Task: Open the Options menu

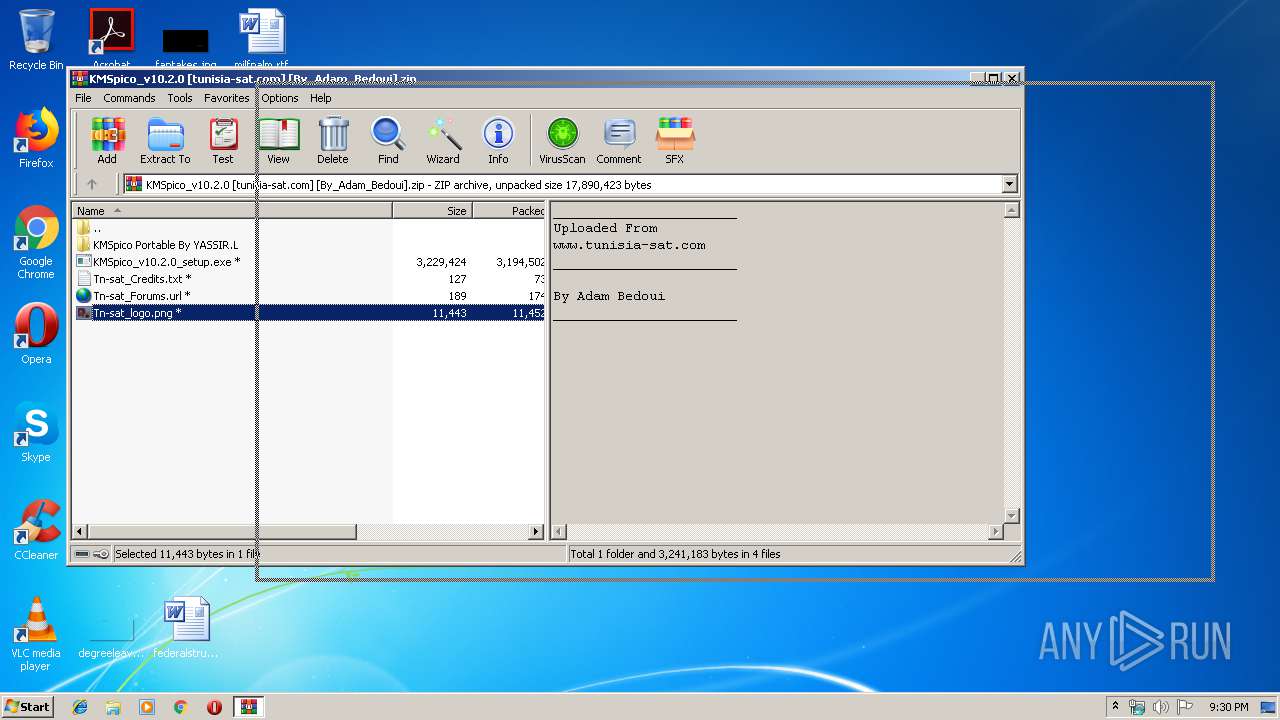Action: (280, 98)
